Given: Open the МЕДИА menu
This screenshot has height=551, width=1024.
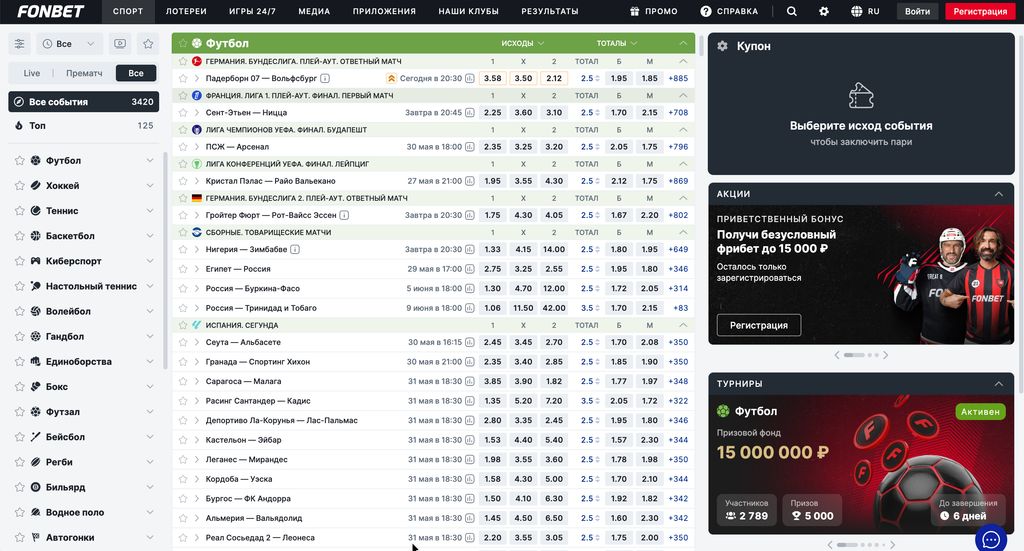Looking at the screenshot, I should tap(314, 11).
